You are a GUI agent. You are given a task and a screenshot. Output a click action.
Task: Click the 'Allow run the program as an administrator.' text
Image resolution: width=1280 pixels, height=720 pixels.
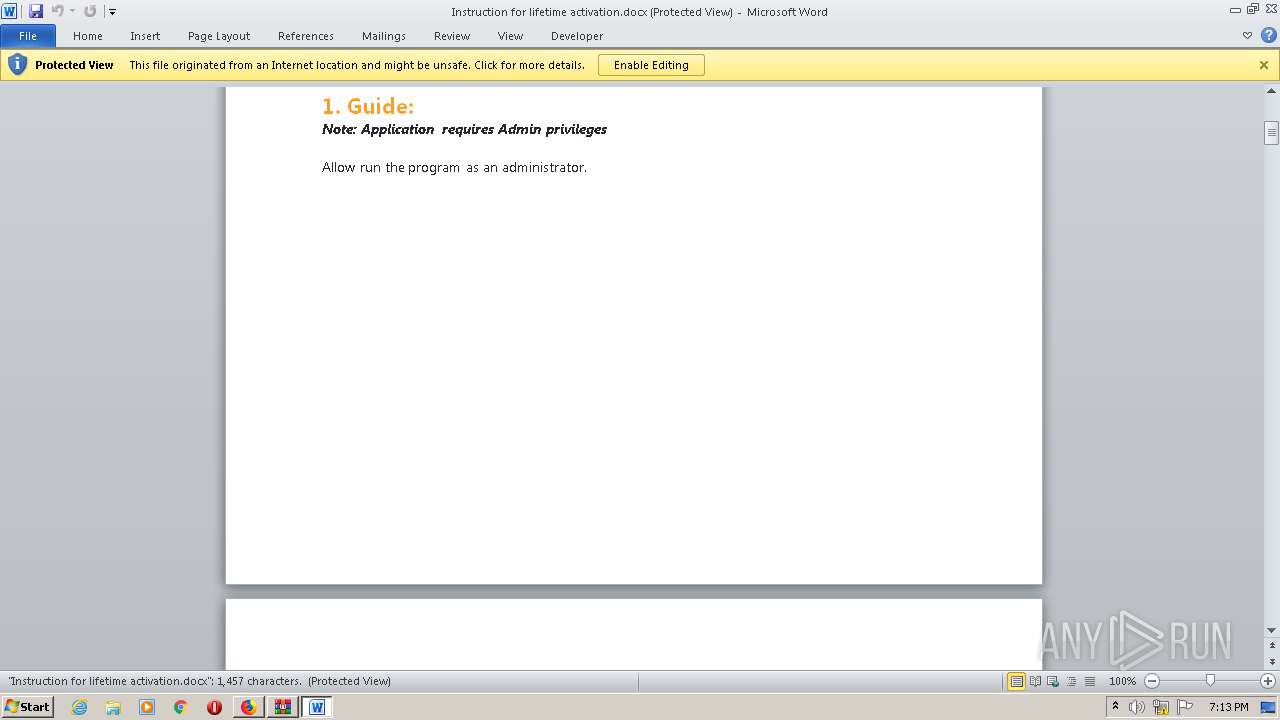coord(455,167)
